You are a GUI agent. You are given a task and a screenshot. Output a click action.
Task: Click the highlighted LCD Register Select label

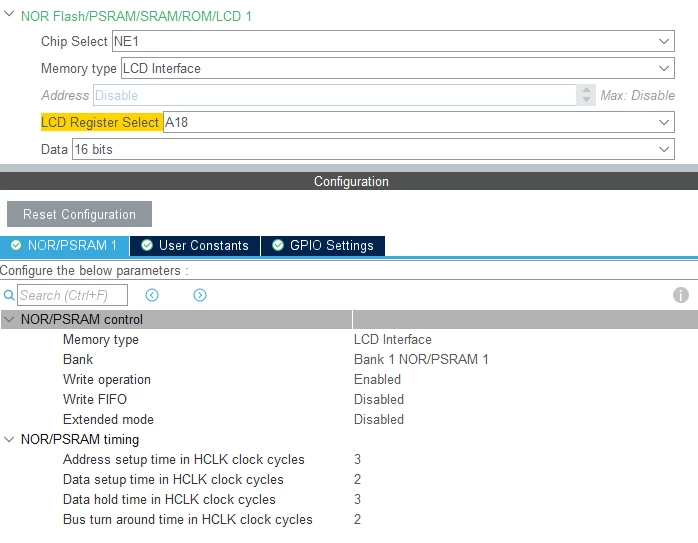[x=100, y=122]
